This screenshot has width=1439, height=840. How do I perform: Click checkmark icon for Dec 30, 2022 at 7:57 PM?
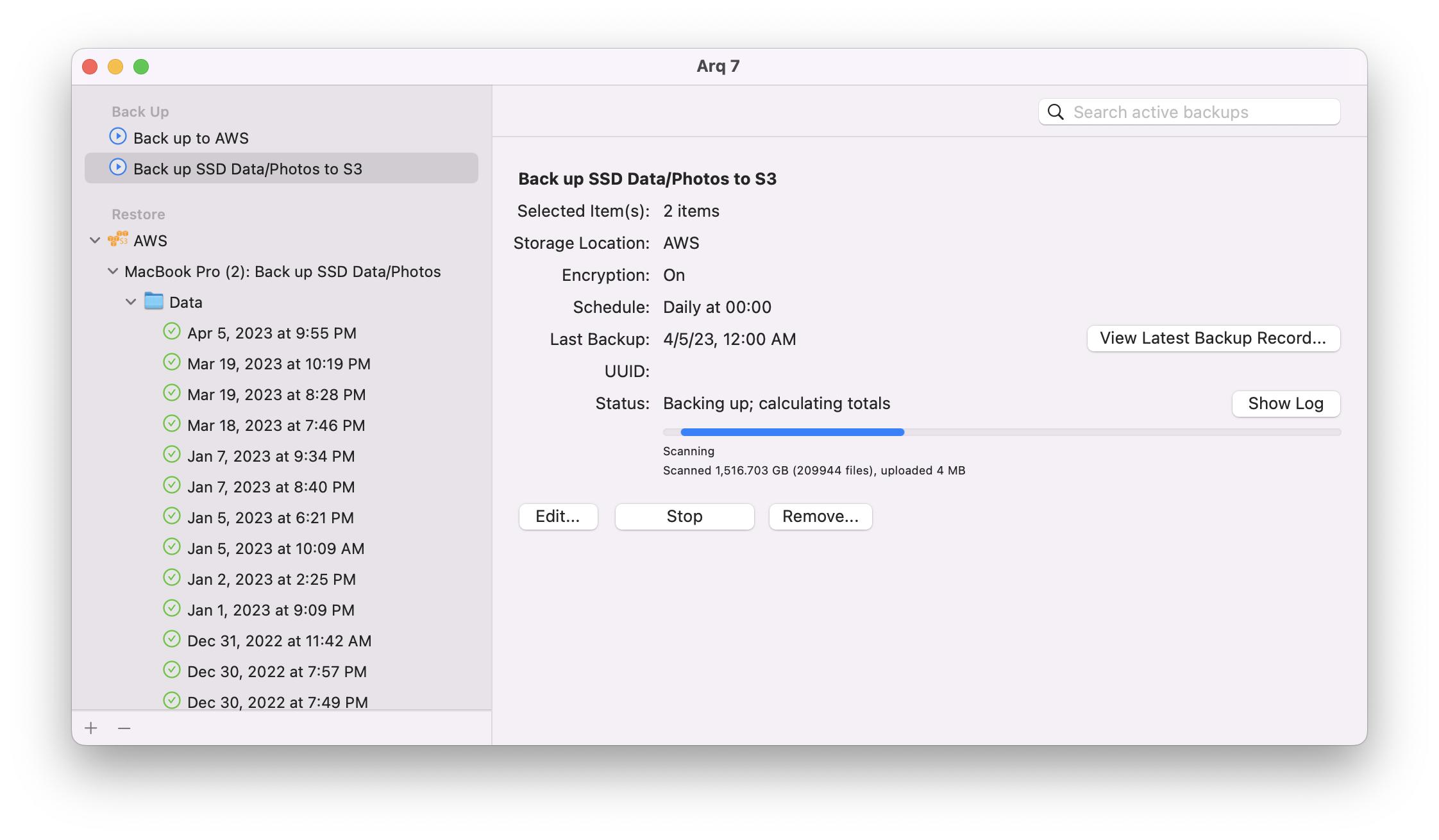tap(172, 670)
